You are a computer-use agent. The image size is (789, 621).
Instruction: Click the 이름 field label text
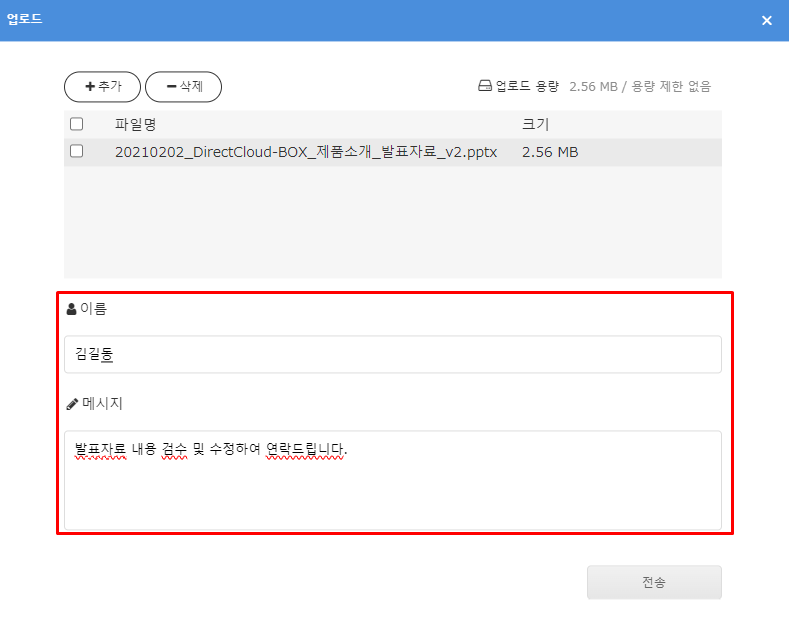pos(93,310)
